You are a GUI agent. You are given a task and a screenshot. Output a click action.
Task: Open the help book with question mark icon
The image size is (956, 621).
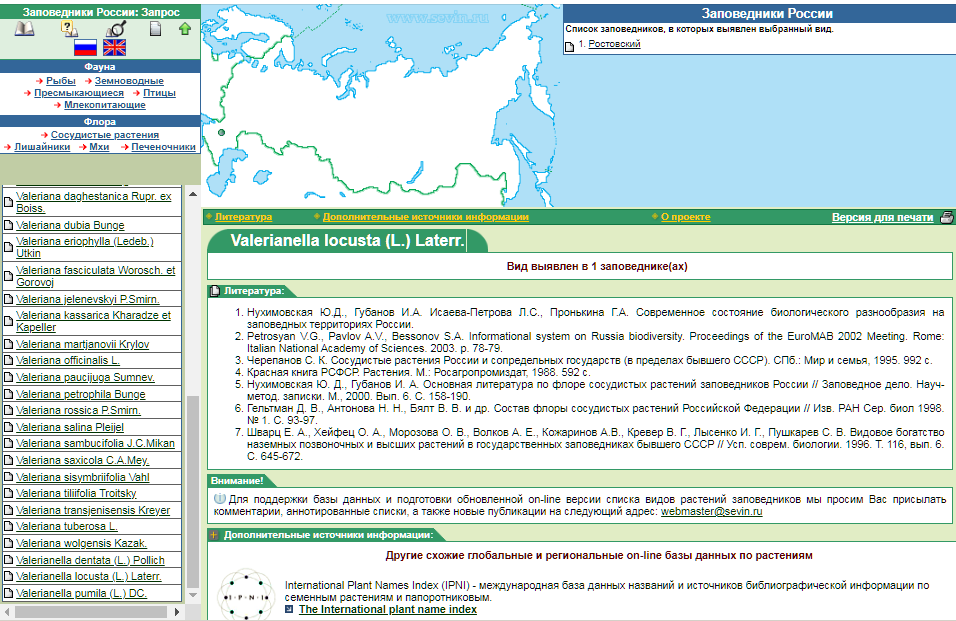70,28
